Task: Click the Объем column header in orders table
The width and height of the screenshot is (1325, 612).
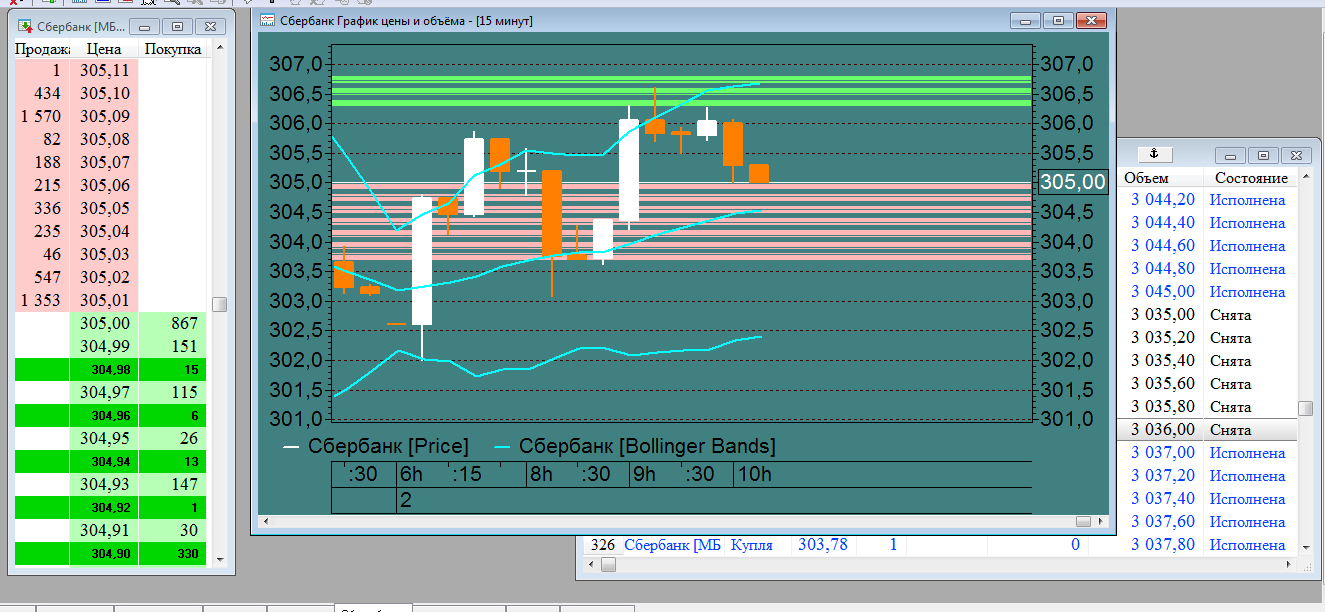Action: pyautogui.click(x=1146, y=178)
